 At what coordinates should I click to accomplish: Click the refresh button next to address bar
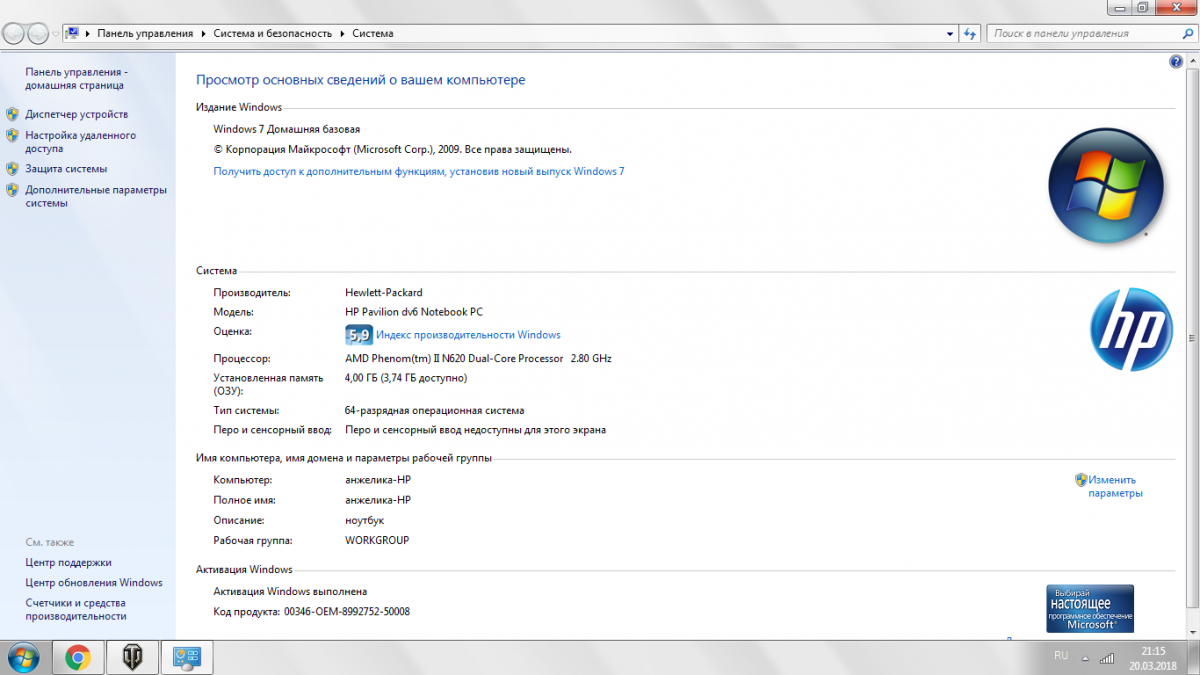coord(969,33)
